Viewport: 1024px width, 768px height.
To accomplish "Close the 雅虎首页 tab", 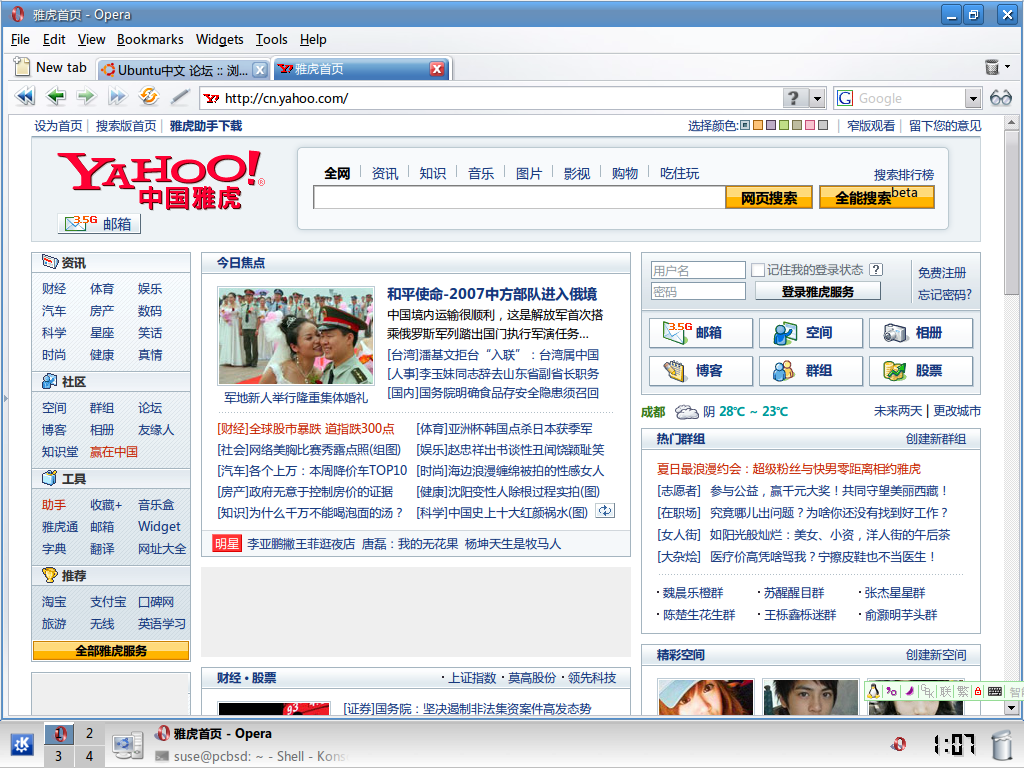I will click(x=438, y=69).
